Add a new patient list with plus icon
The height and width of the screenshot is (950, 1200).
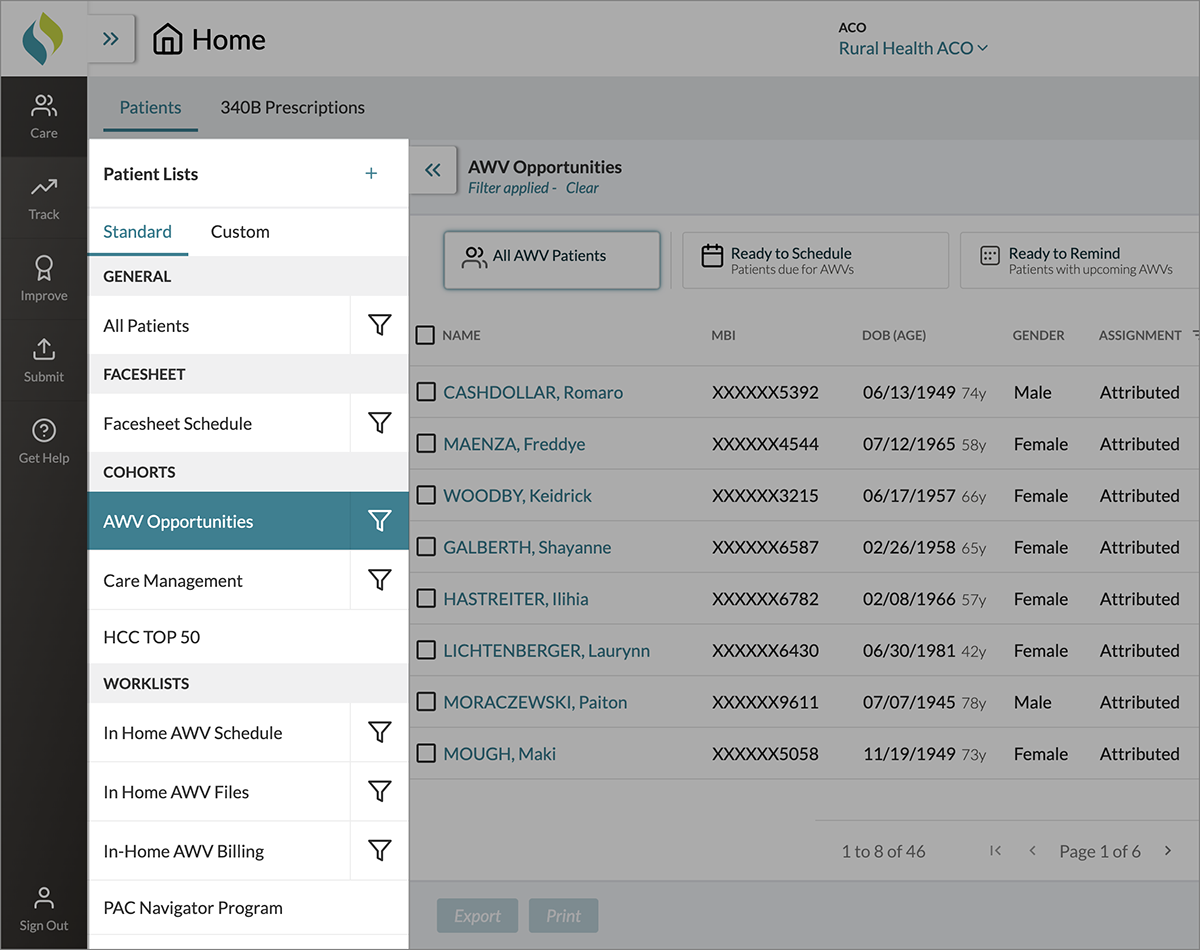(x=371, y=174)
